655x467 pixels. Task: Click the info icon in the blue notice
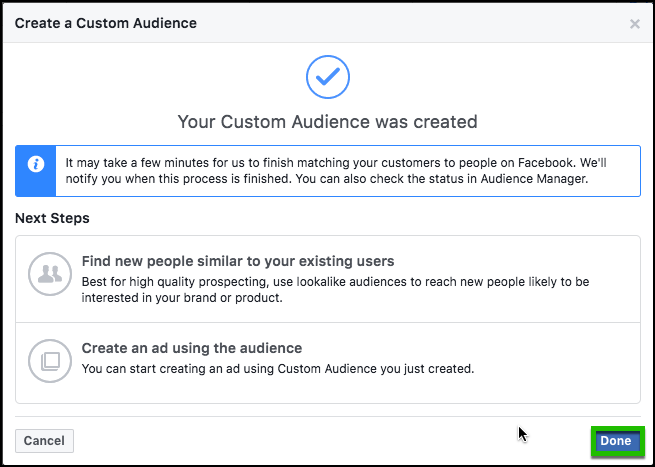(x=36, y=164)
